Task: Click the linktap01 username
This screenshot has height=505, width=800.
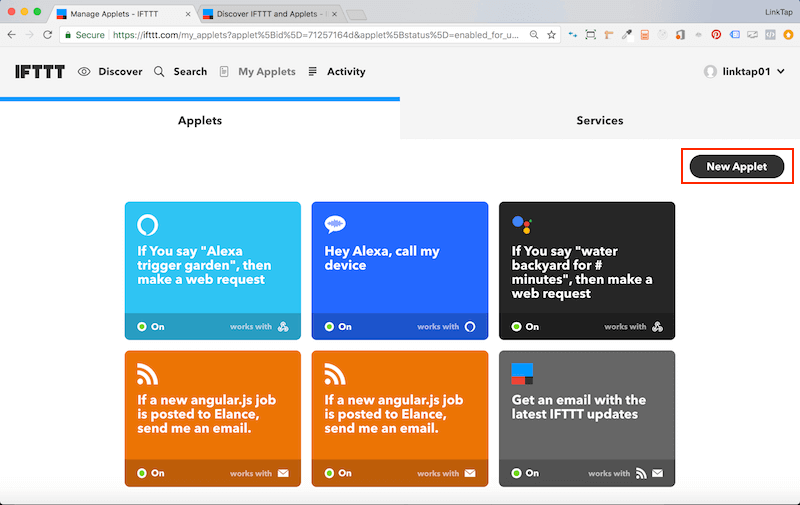Action: [746, 71]
